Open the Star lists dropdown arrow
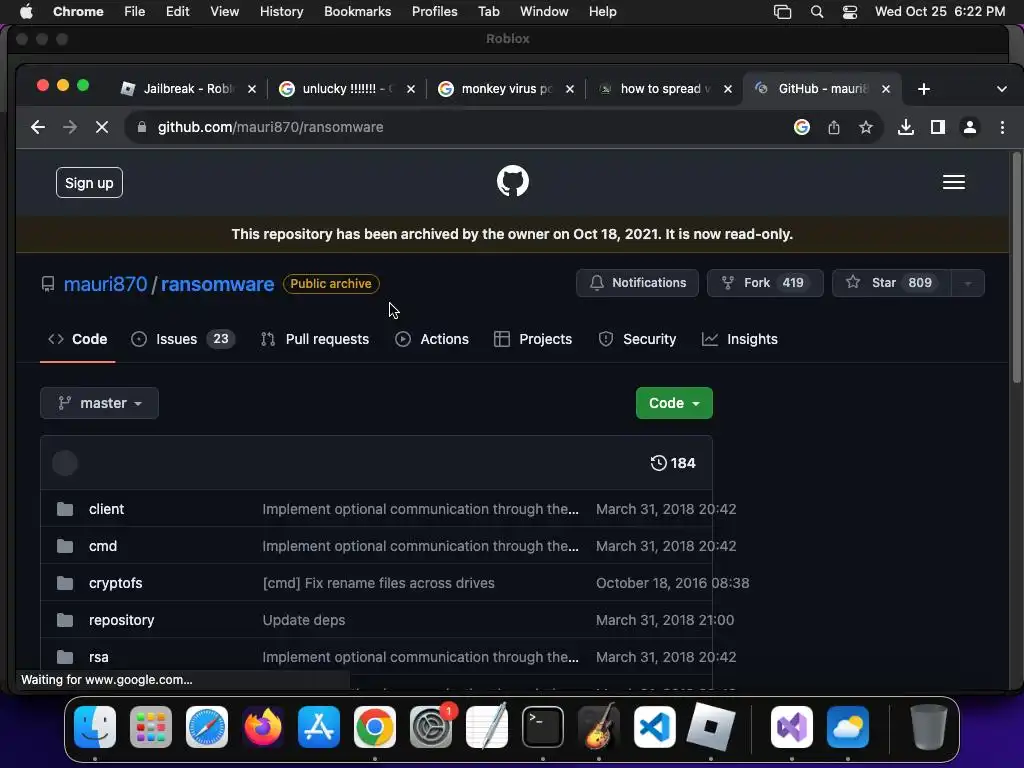 pos(968,283)
